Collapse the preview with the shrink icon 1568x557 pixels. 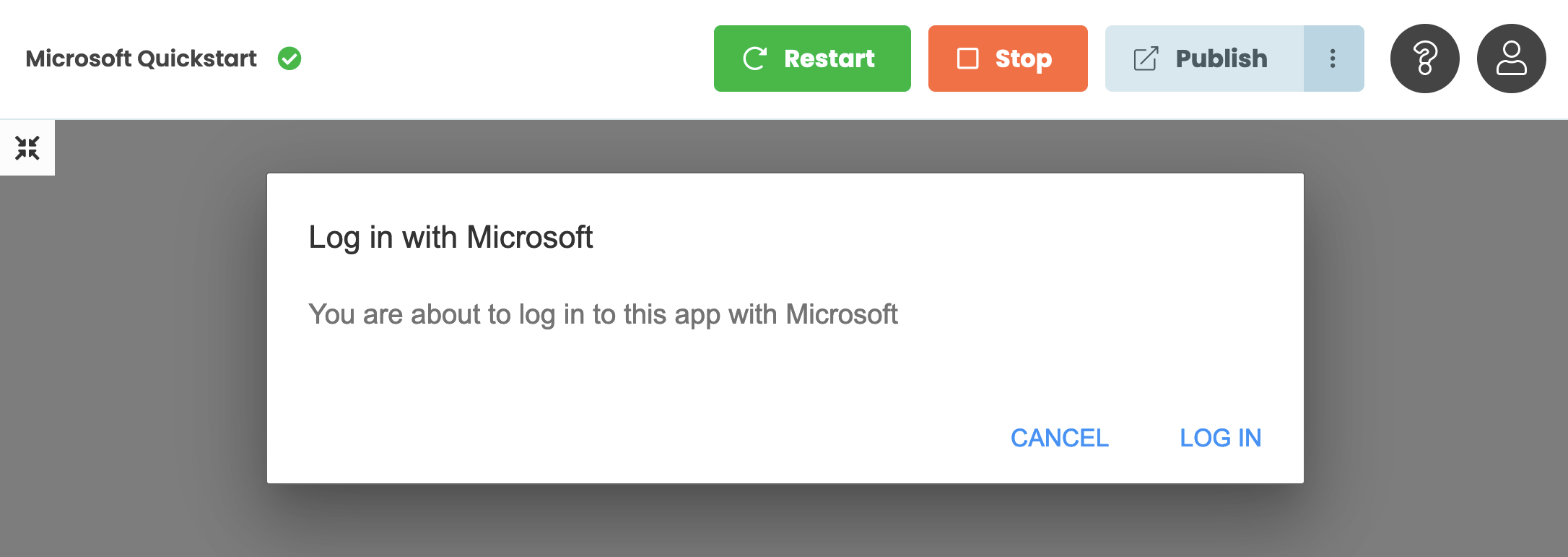[x=27, y=147]
